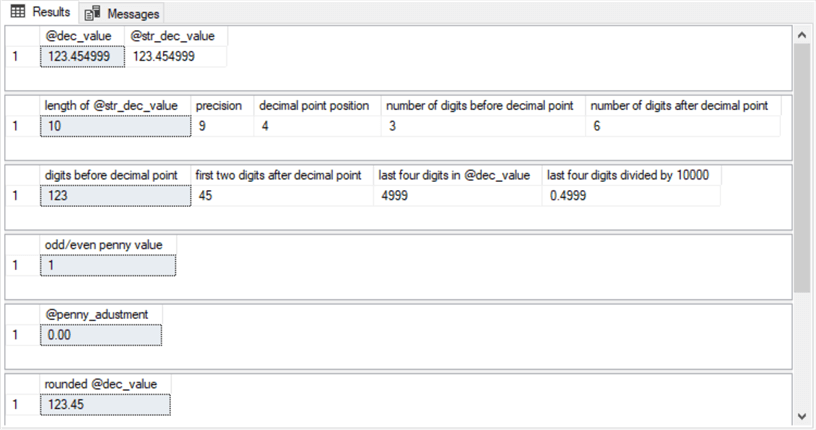
Task: Click the decimal point position column header
Action: (x=315, y=106)
